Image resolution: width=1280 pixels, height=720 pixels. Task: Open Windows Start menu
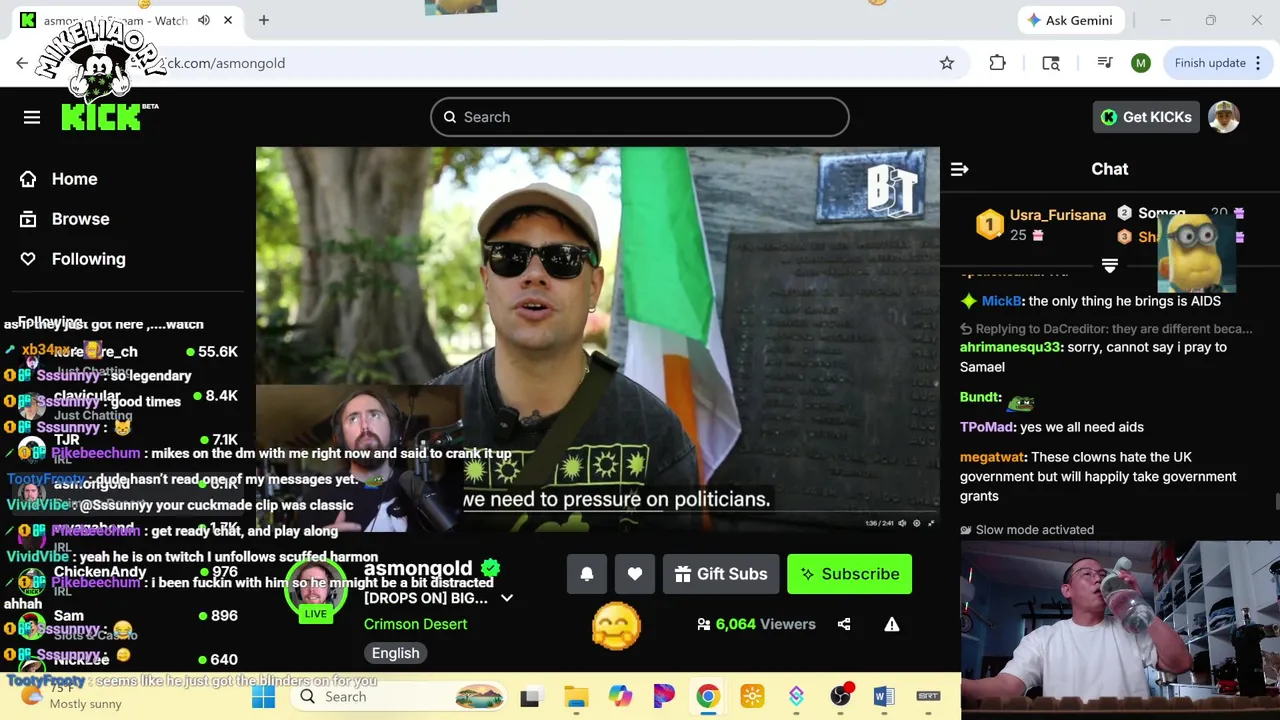click(x=263, y=697)
